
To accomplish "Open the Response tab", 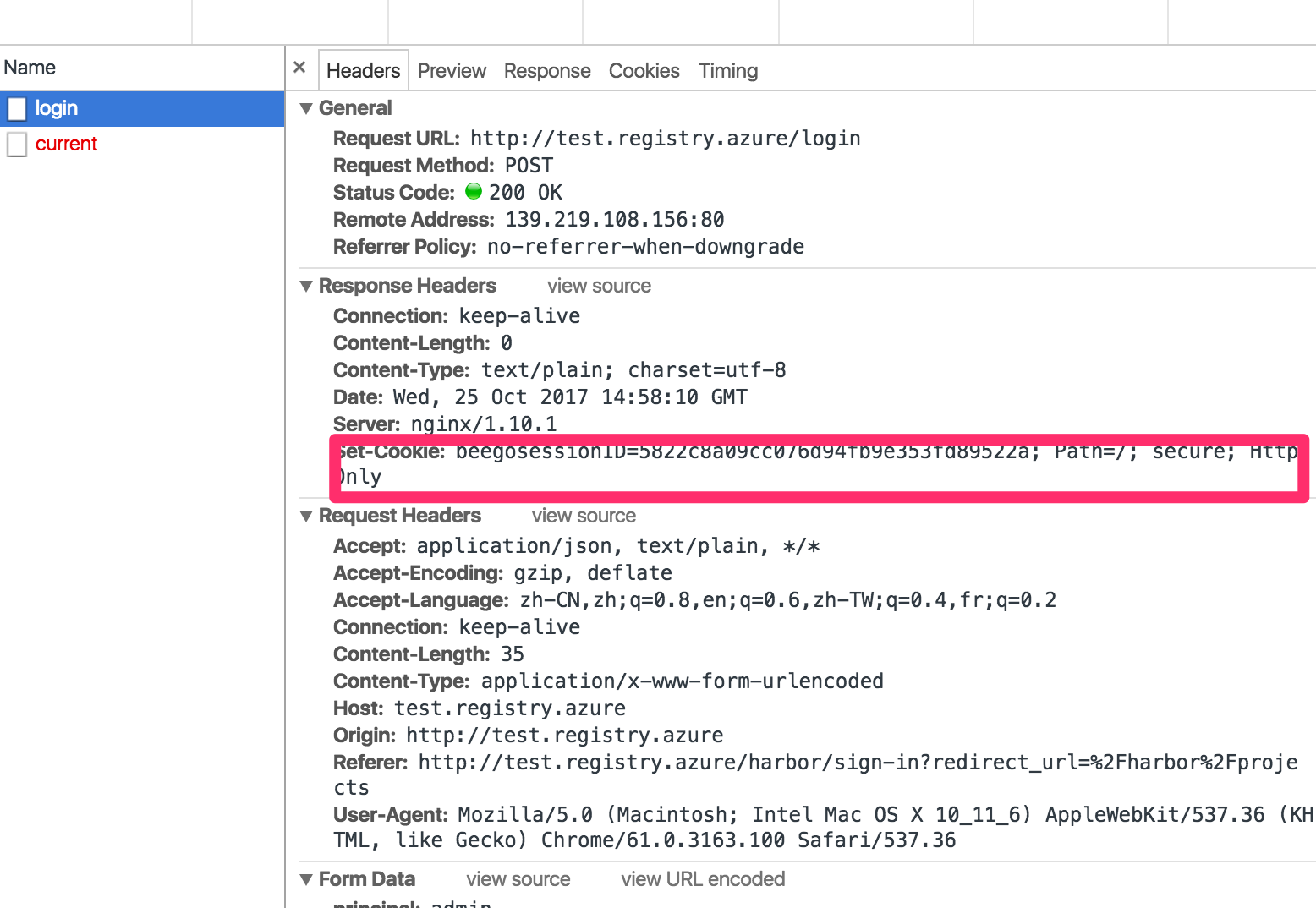I will click(547, 71).
